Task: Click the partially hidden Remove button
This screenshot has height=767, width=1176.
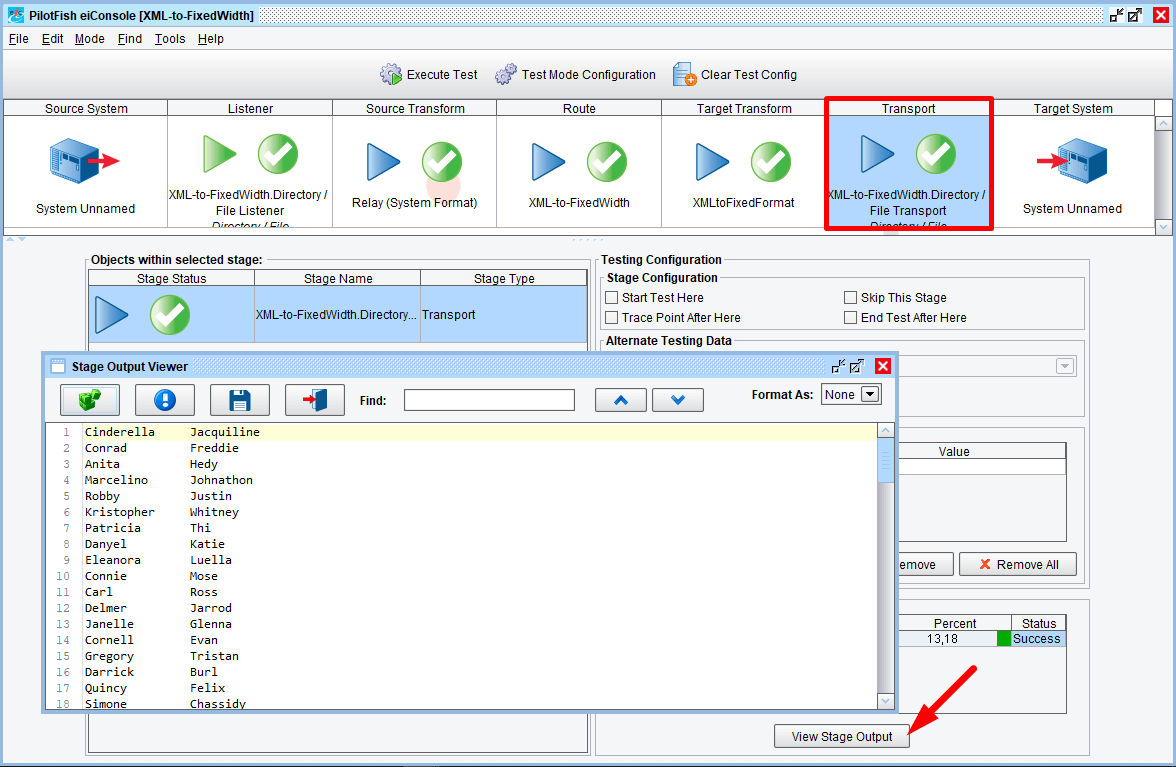Action: tap(926, 565)
